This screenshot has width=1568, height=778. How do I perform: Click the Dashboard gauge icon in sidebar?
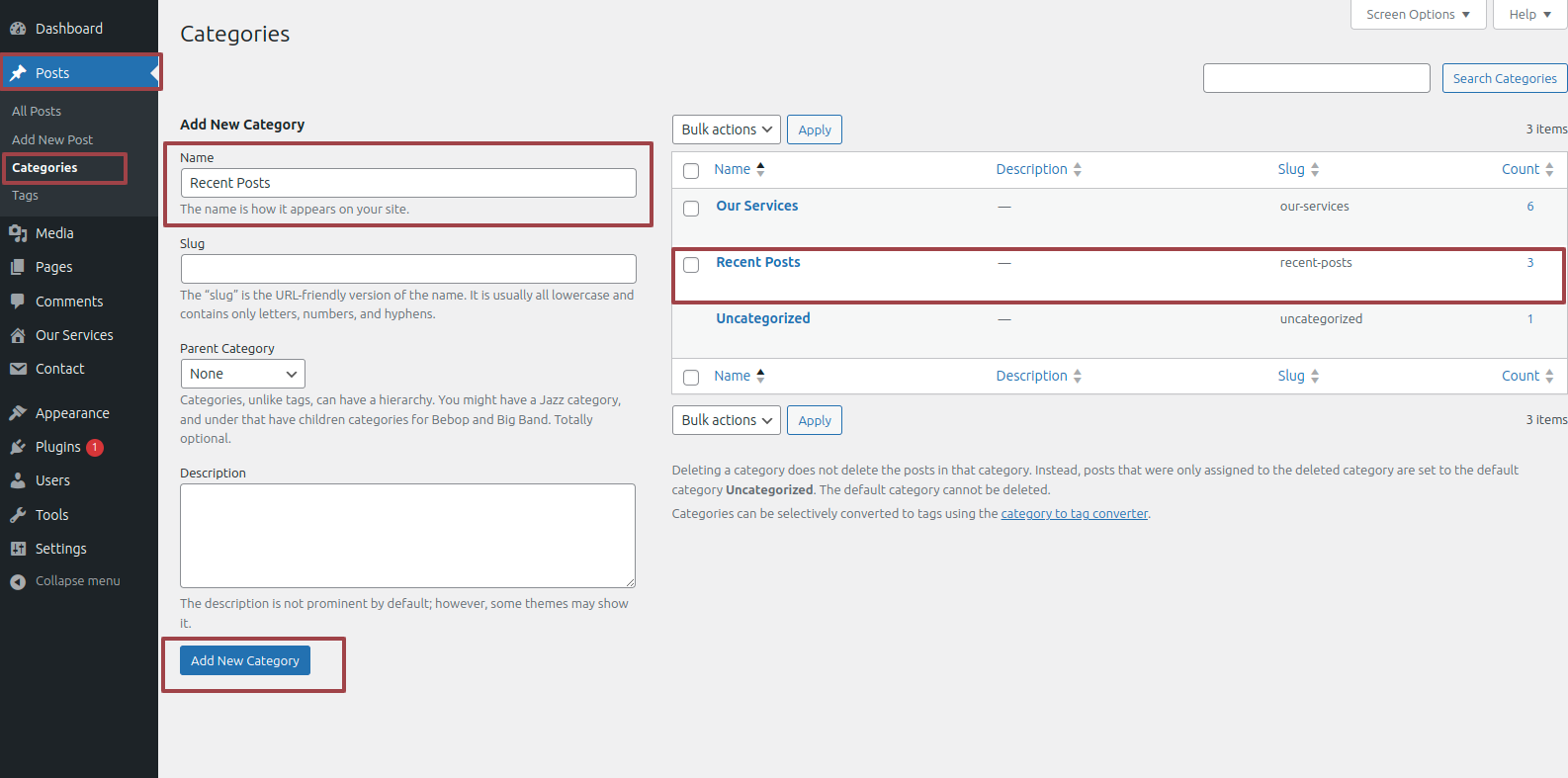pyautogui.click(x=18, y=29)
